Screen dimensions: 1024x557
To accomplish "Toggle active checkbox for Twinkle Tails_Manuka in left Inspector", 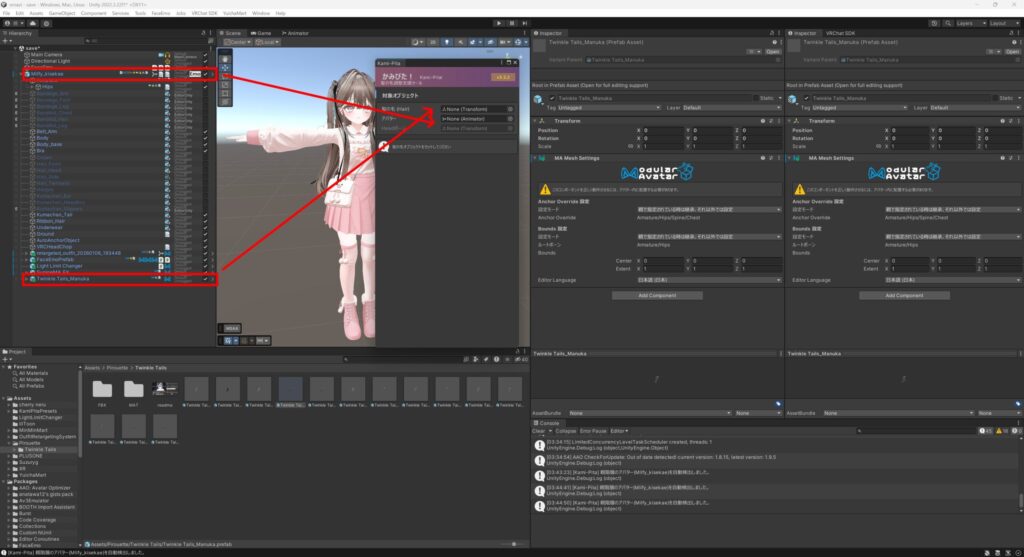I will coord(552,98).
